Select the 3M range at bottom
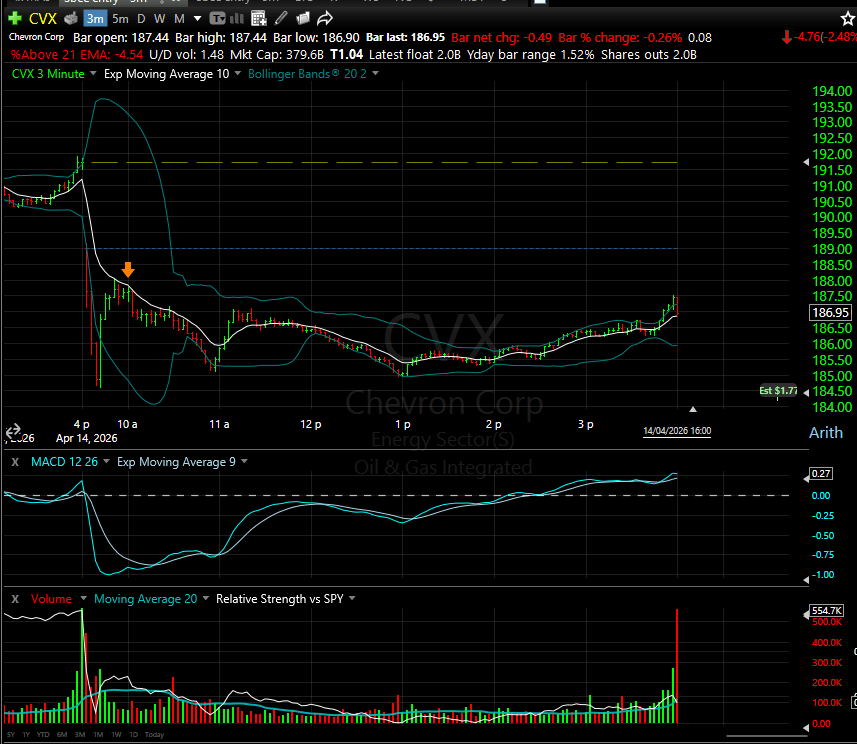The height and width of the screenshot is (744, 857). click(79, 735)
